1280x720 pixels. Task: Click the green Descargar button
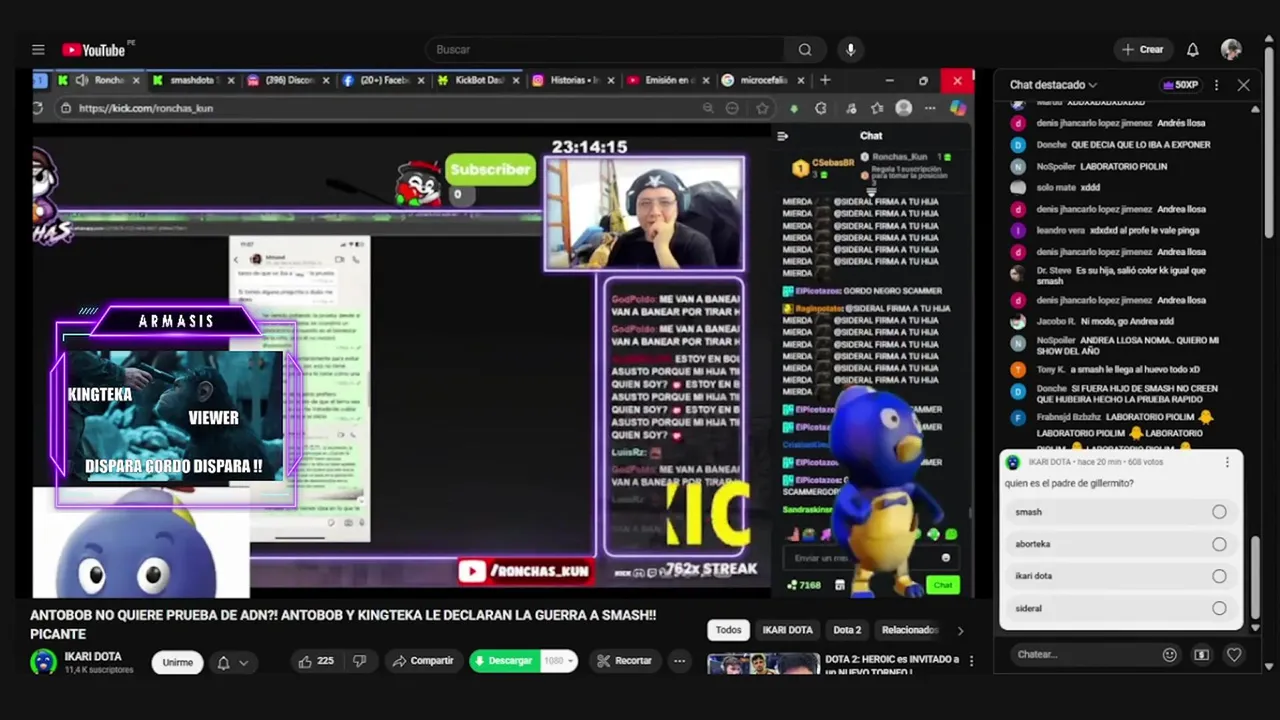tap(505, 661)
